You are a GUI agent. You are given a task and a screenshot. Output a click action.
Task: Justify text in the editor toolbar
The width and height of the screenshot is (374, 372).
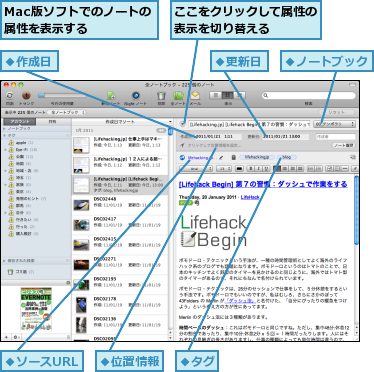point(300,169)
